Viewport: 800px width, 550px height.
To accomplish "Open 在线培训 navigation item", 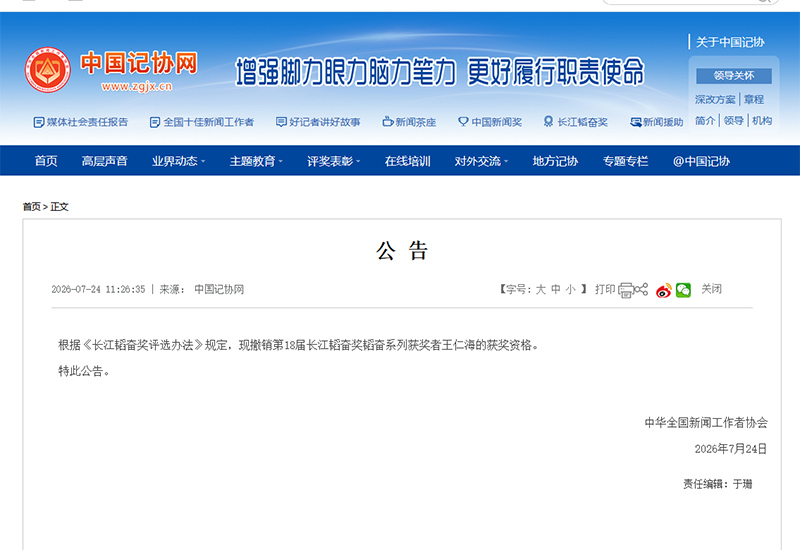I will pos(407,161).
